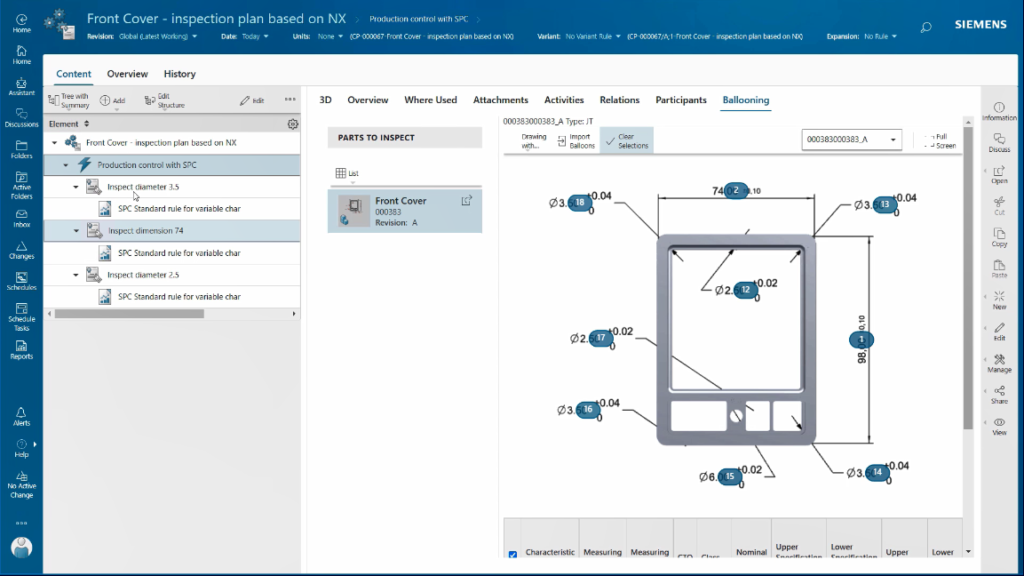Open the Inbox
This screenshot has height=576, width=1024.
coord(22,218)
